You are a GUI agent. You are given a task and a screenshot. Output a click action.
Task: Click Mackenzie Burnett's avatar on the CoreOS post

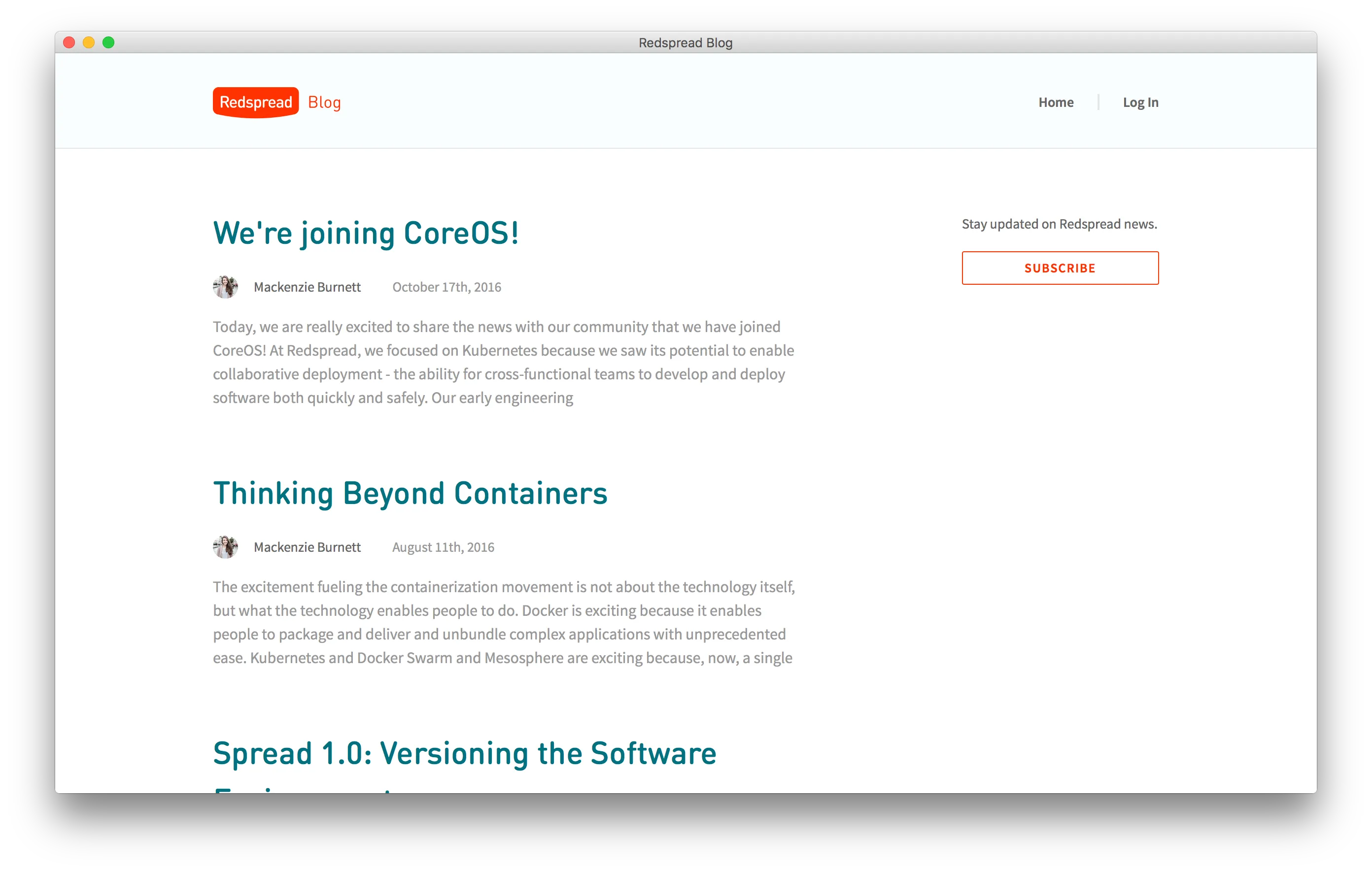(x=225, y=287)
